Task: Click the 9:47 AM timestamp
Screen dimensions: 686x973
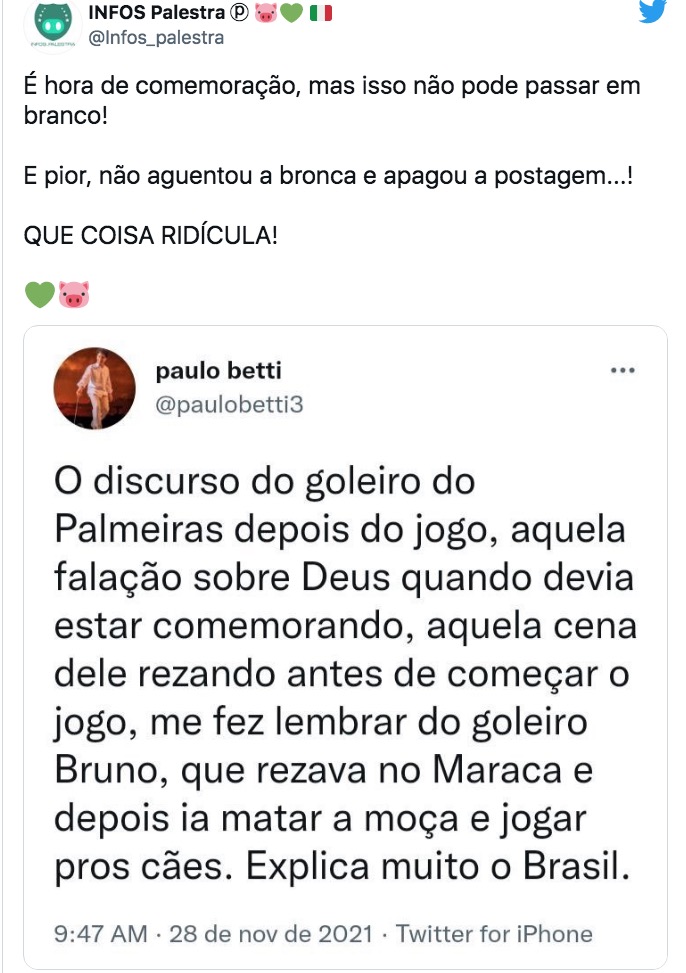Action: [x=100, y=934]
